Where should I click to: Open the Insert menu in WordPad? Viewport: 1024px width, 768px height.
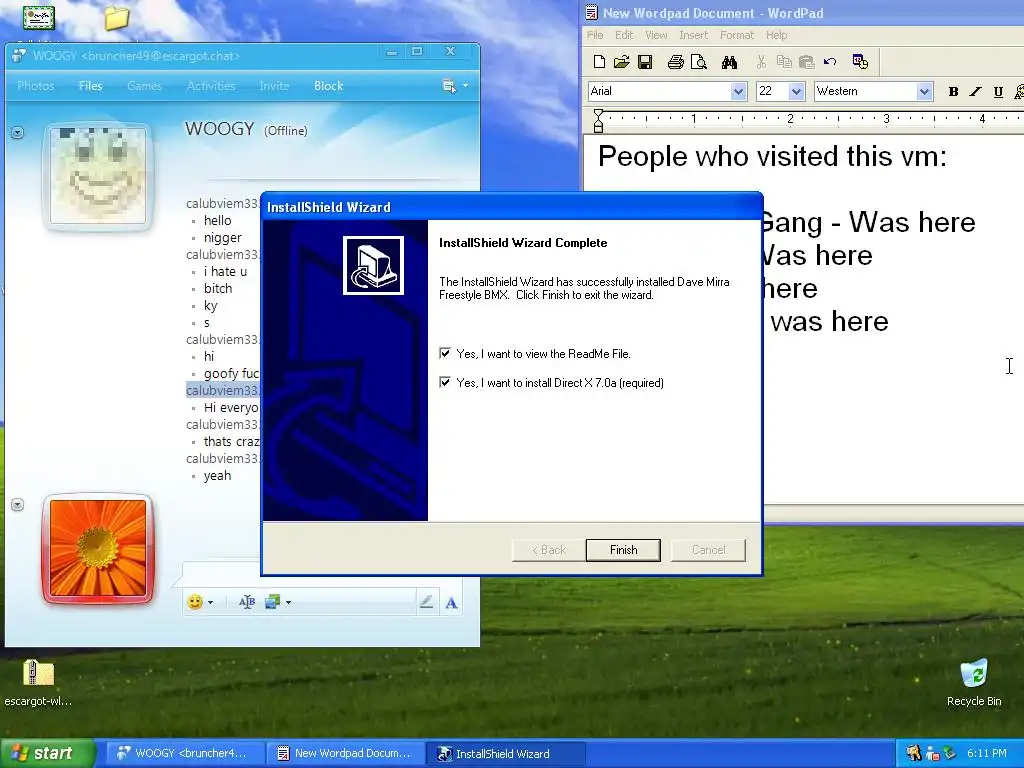click(x=694, y=35)
